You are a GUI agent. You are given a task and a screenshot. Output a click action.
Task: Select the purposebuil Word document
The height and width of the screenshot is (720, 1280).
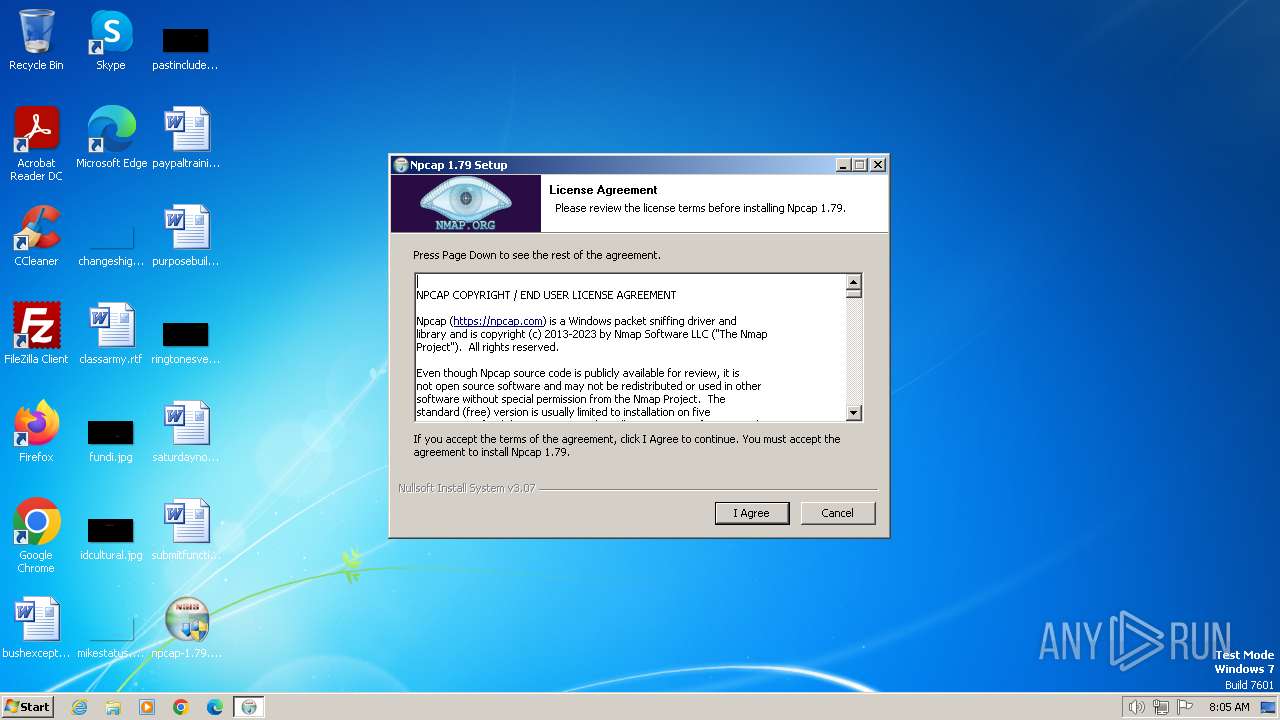tap(186, 235)
